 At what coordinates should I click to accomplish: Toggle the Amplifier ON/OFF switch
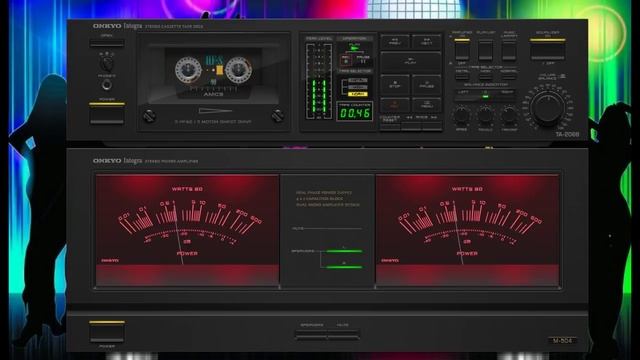[462, 50]
